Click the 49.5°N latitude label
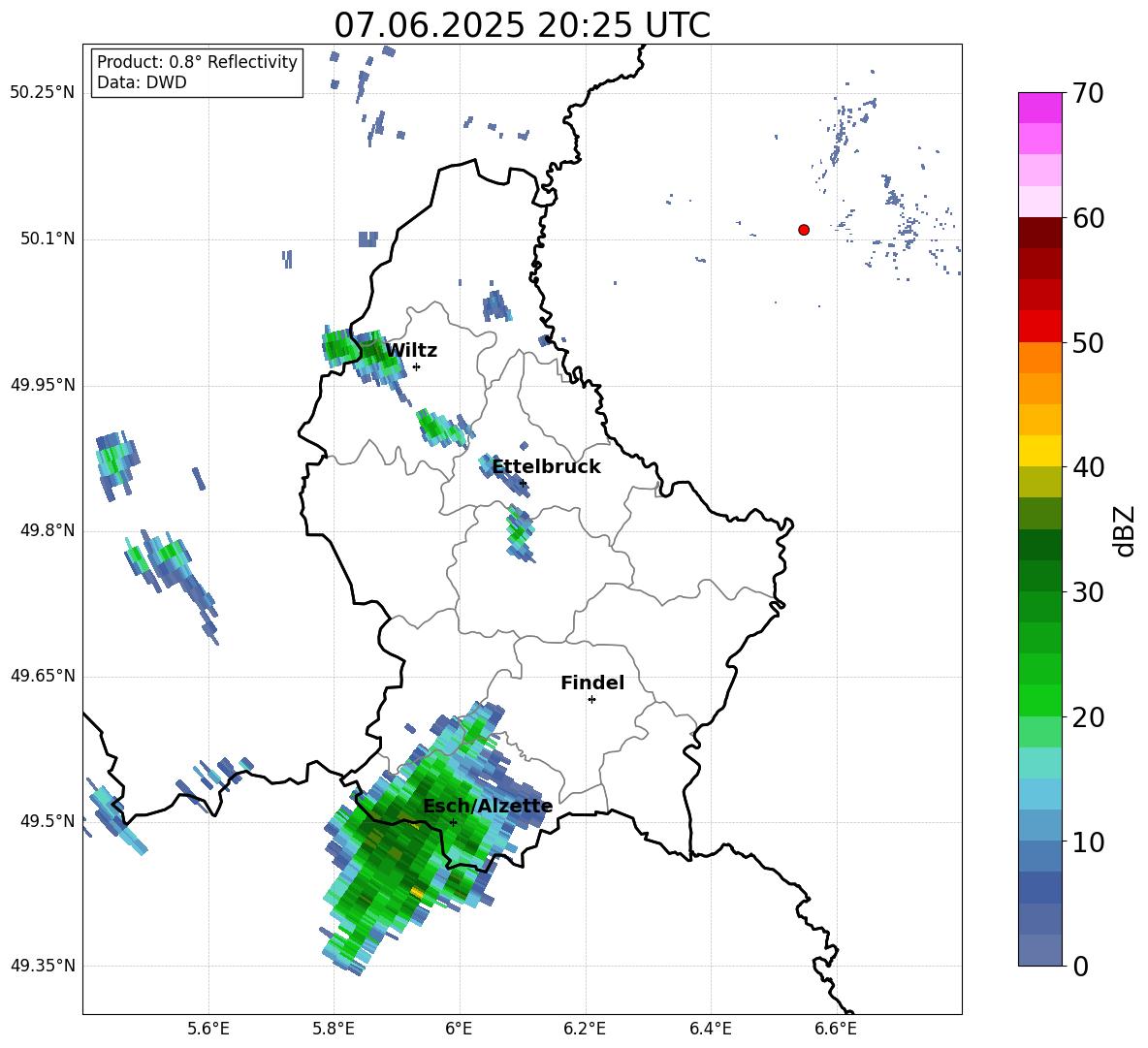Screen dimensions: 1148x1048 click(x=48, y=821)
